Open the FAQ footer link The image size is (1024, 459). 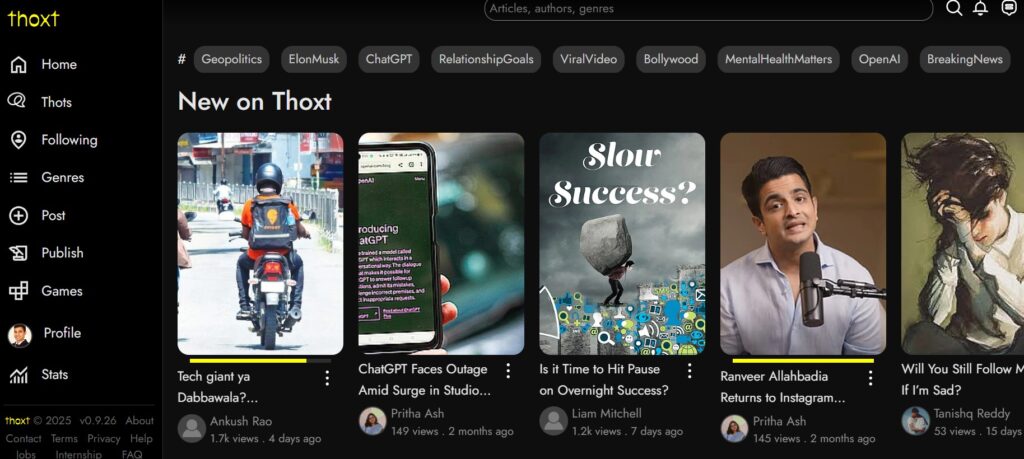(x=132, y=454)
